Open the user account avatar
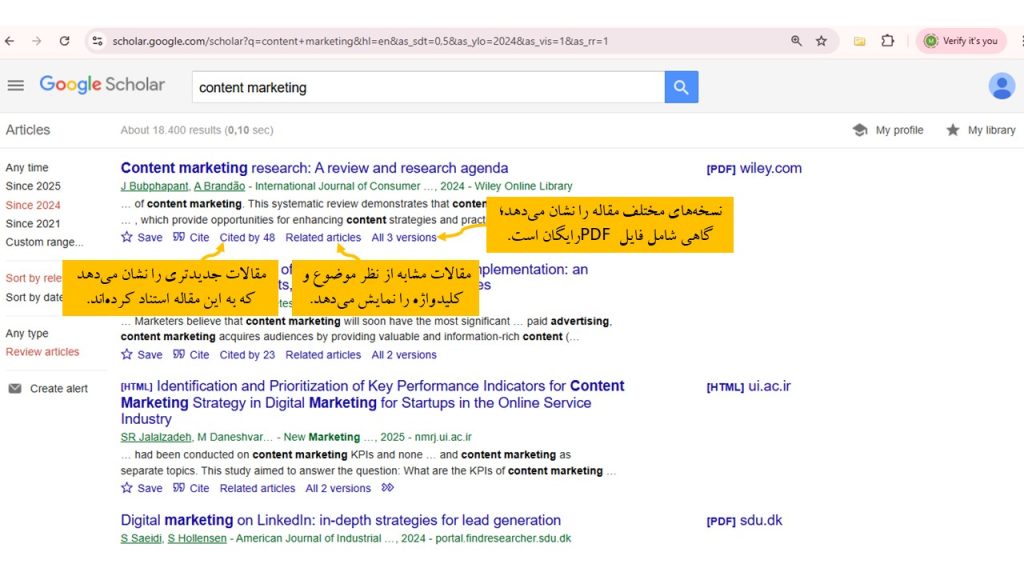 coord(1001,86)
